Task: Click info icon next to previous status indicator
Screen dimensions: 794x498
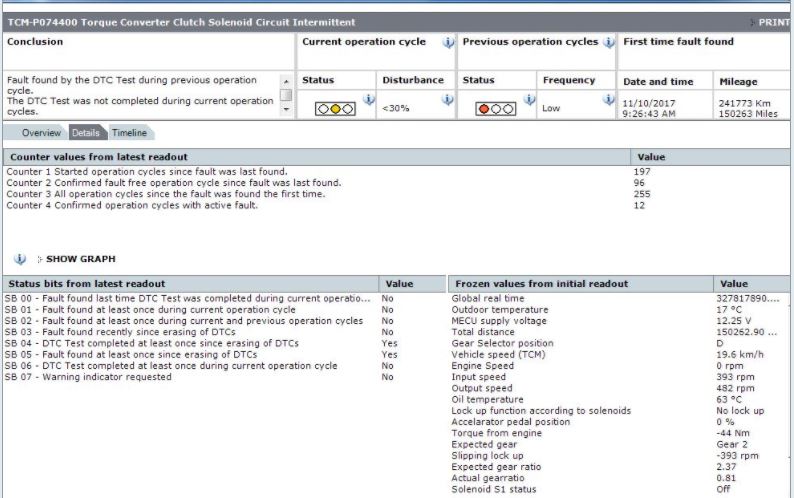Action: 529,99
